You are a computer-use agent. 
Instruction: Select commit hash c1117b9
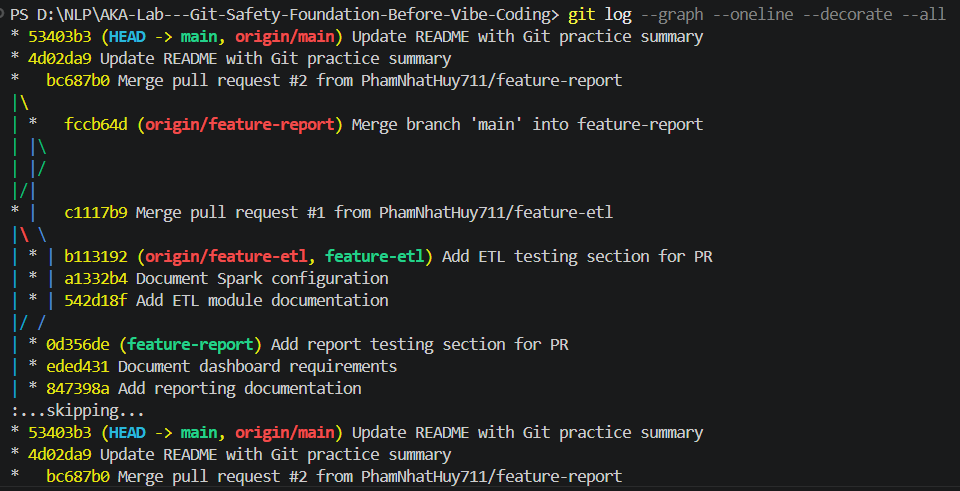click(96, 212)
